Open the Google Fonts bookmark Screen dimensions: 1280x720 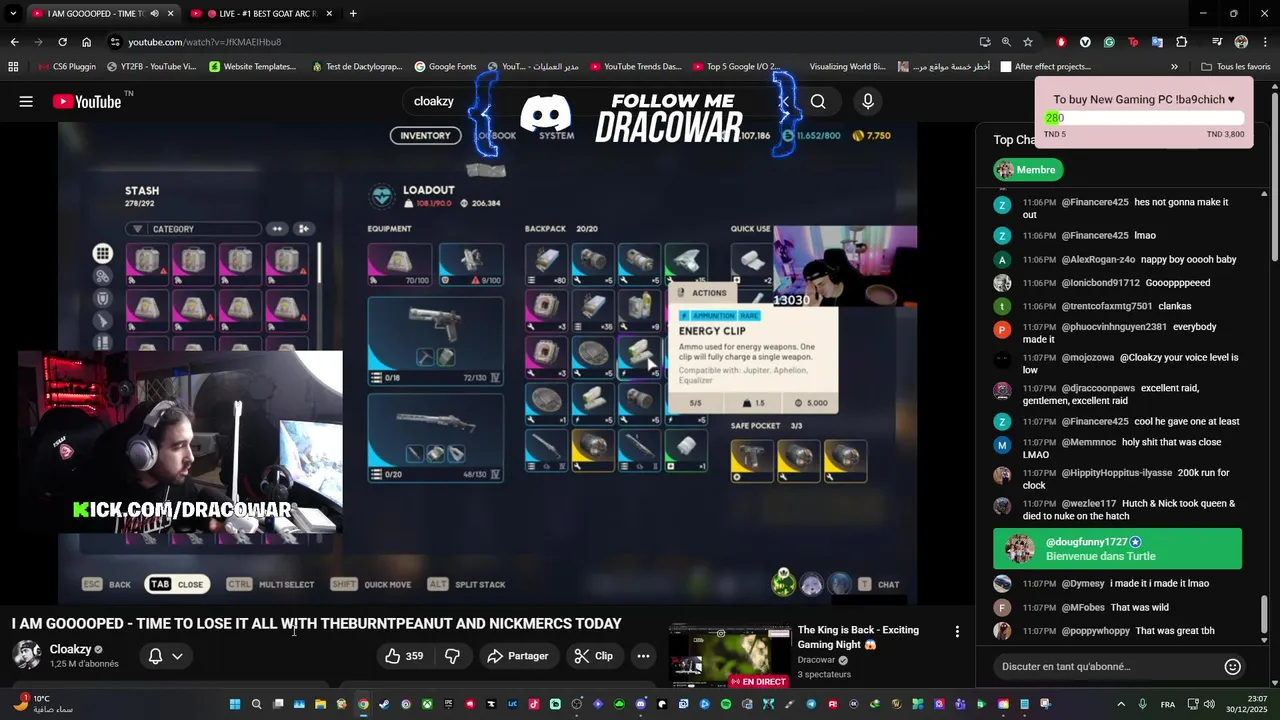coord(445,67)
